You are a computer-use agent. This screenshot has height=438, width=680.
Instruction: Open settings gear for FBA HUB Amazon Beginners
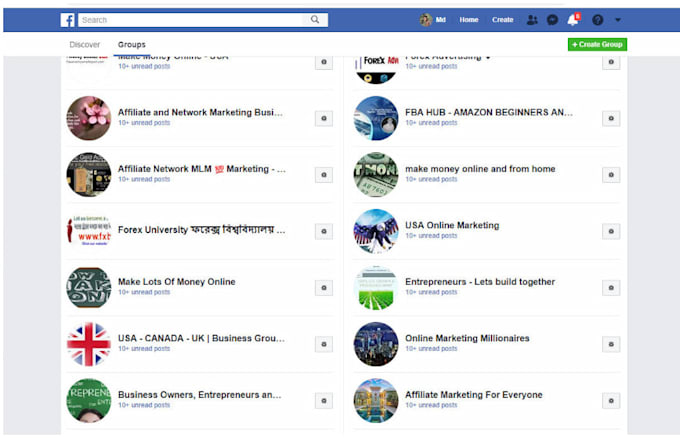coord(611,118)
